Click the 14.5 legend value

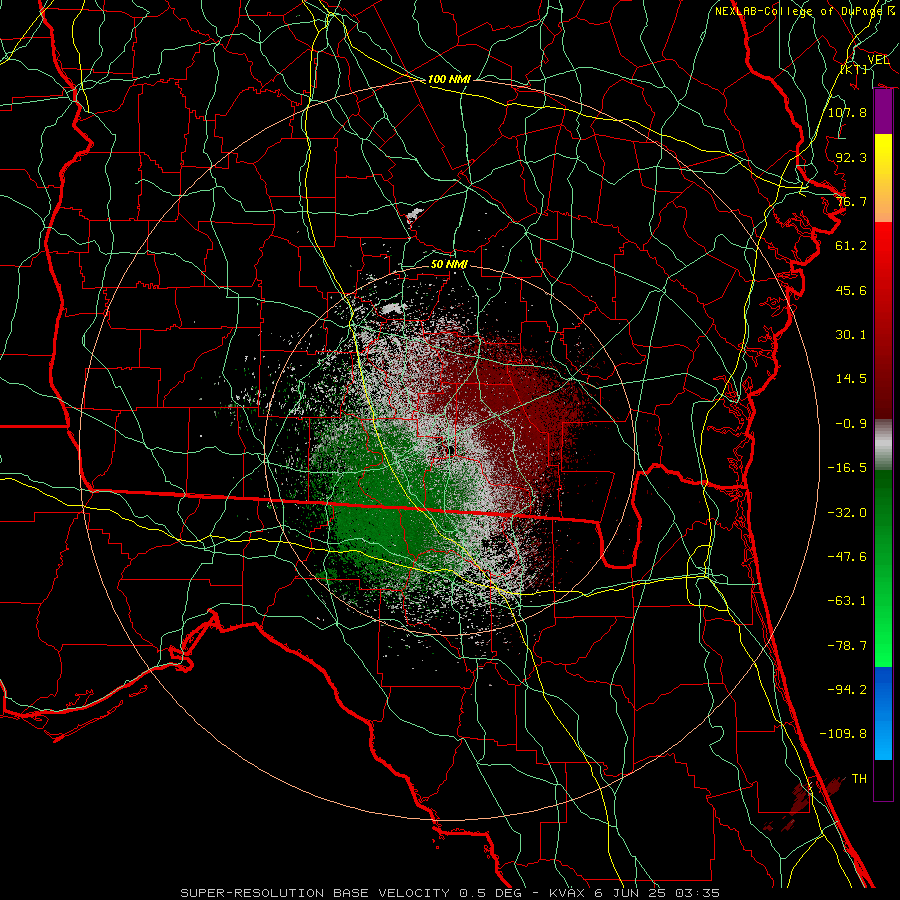pyautogui.click(x=851, y=379)
